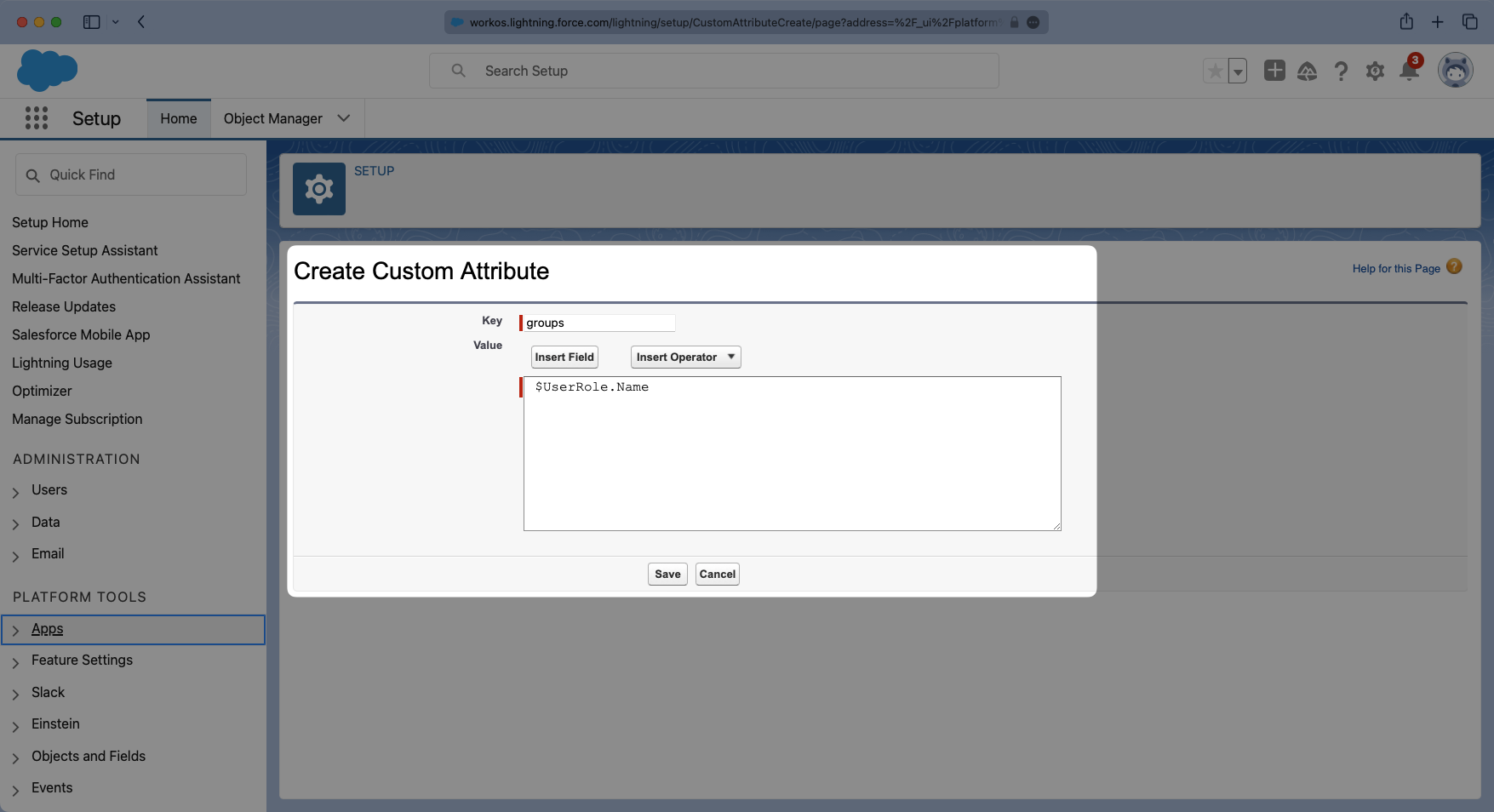Click the Search Setup magnifier icon
Viewport: 1494px width, 812px height.
(457, 70)
